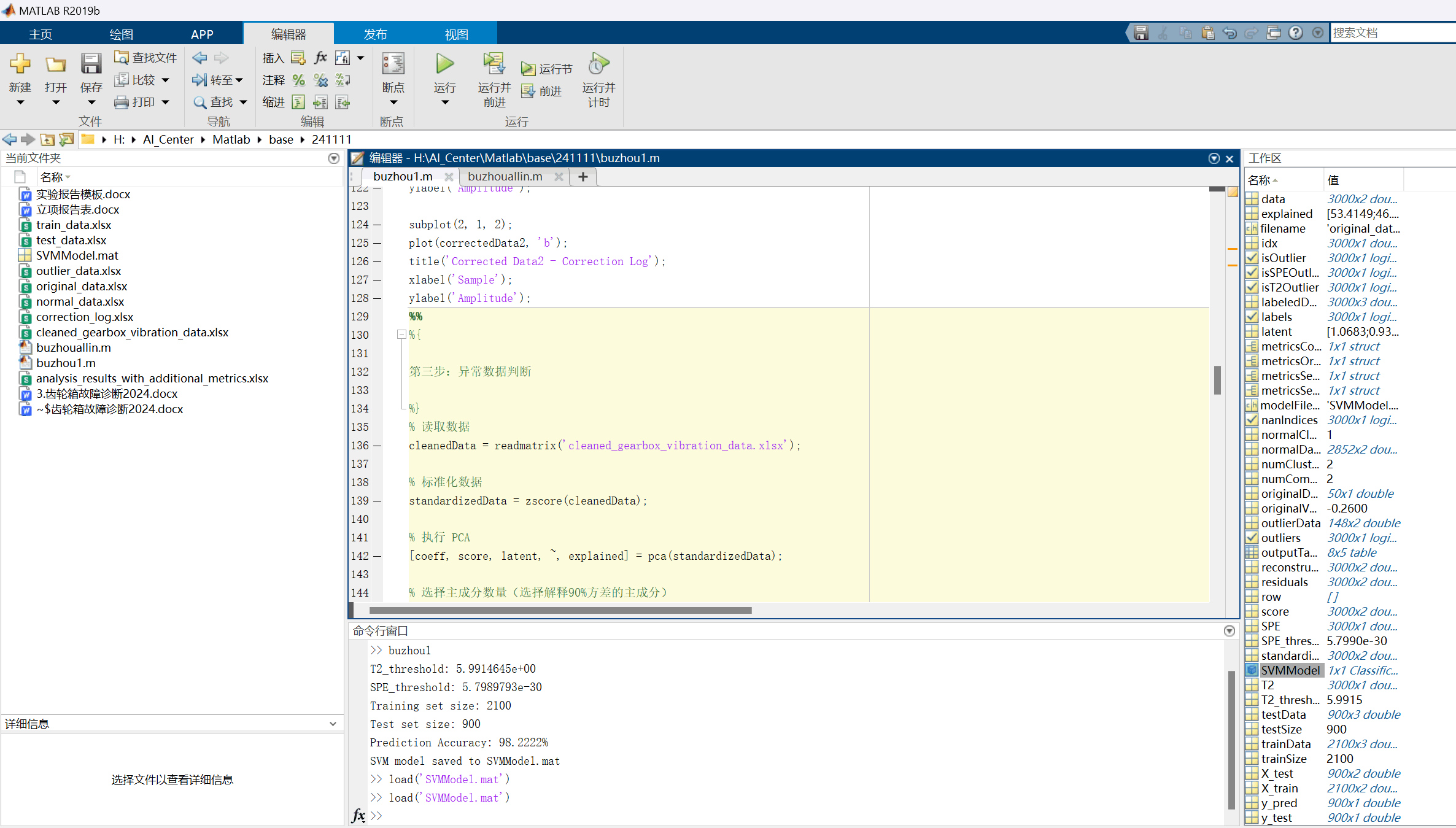The height and width of the screenshot is (828, 1456).
Task: Click the Value (值) column header in Workspace
Action: (x=1333, y=180)
